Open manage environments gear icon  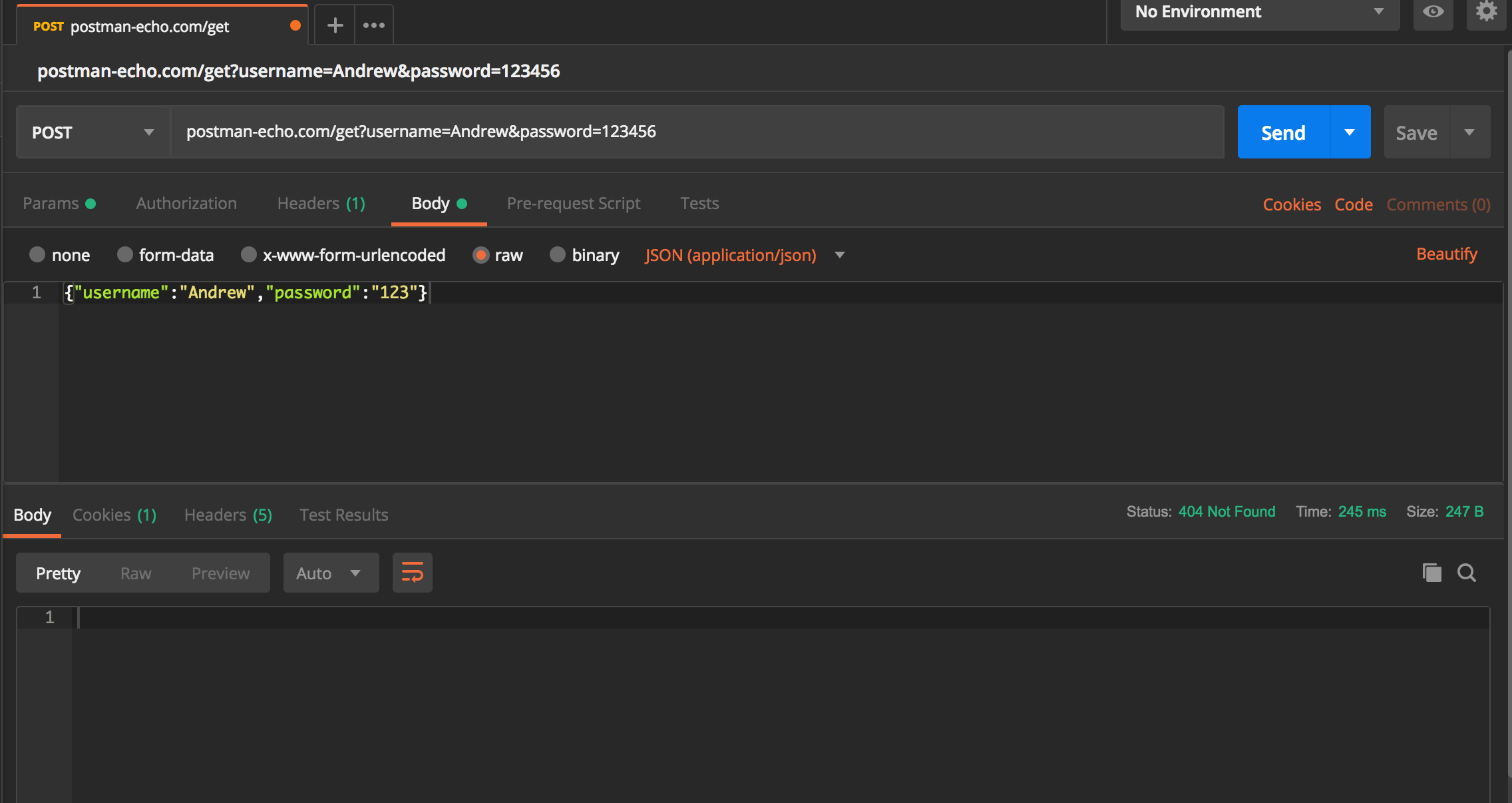point(1486,13)
